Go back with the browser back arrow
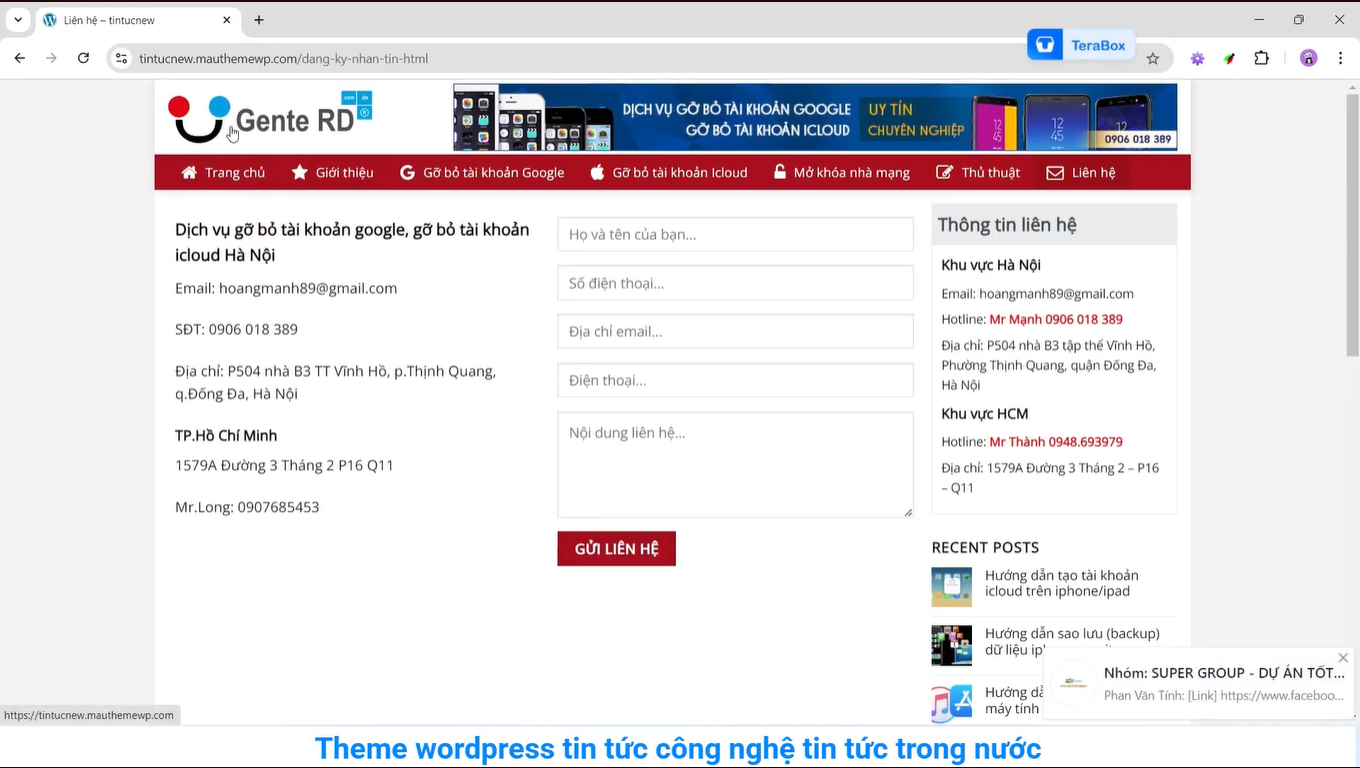The height and width of the screenshot is (768, 1360). 19,58
